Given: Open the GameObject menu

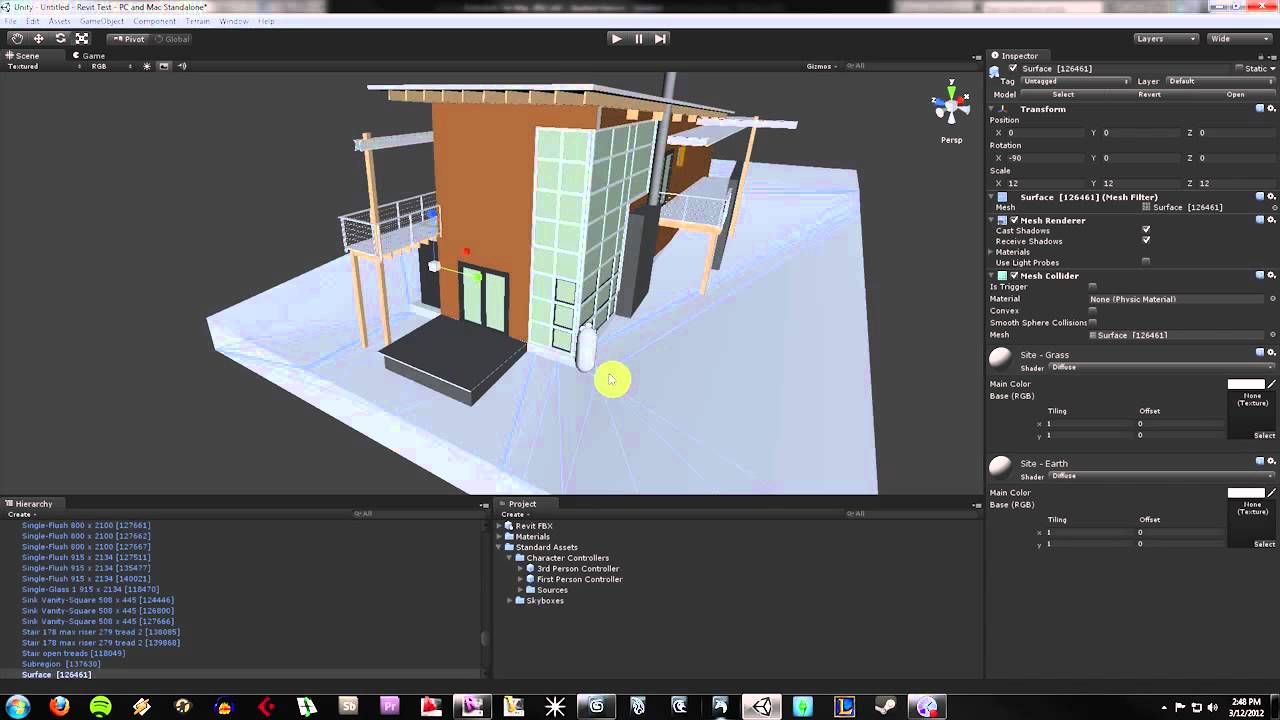Looking at the screenshot, I should (x=102, y=21).
